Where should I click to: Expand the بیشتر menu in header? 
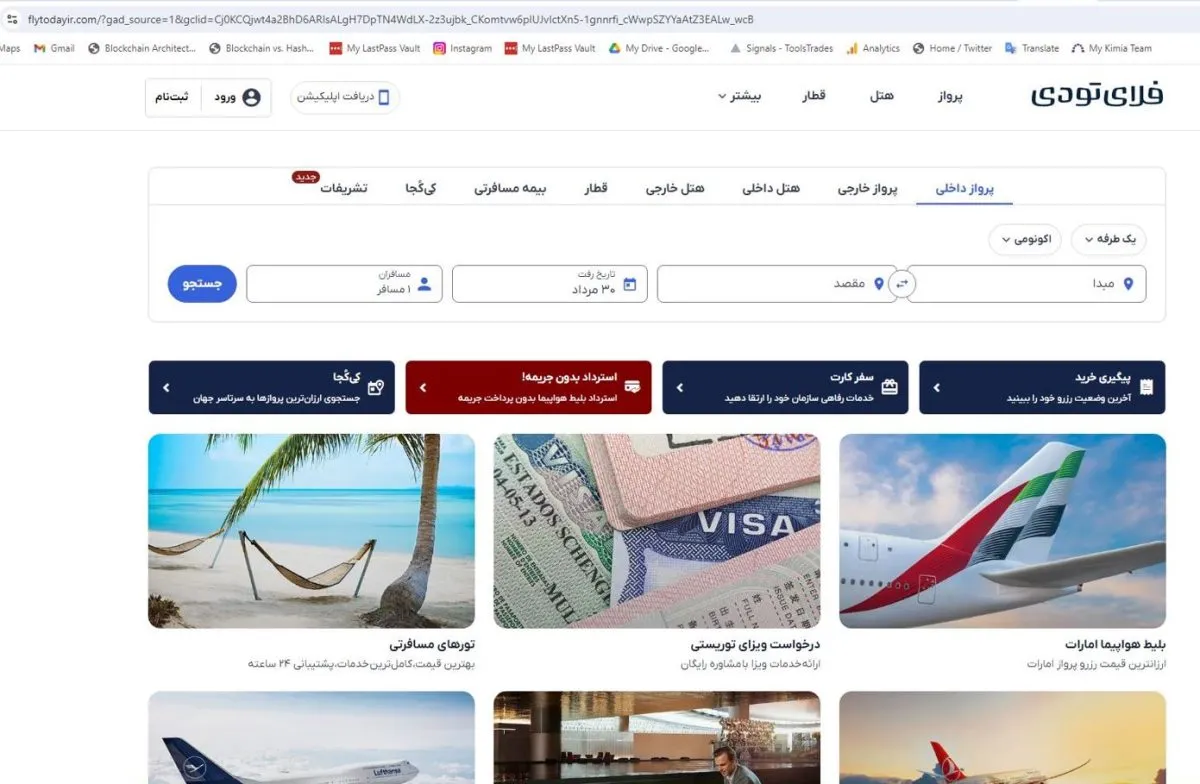click(739, 97)
